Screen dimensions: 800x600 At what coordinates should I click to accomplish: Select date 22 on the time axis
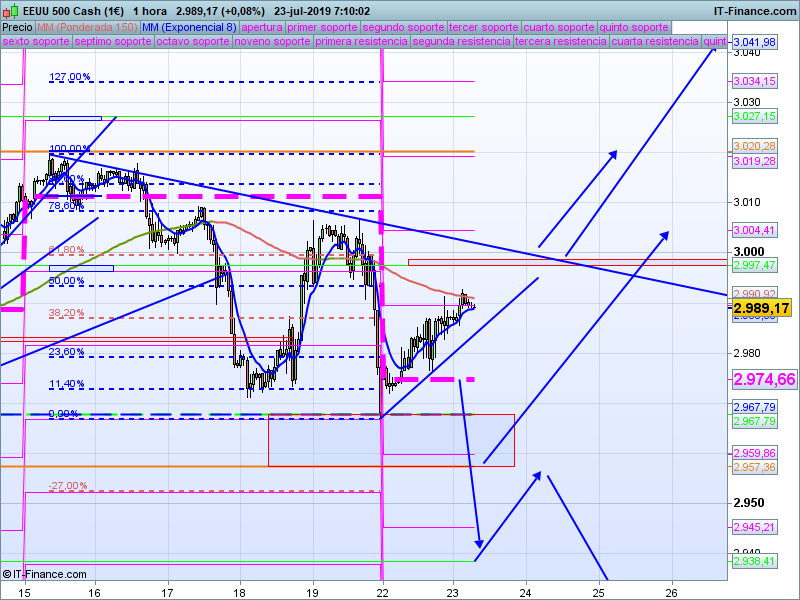coord(382,593)
